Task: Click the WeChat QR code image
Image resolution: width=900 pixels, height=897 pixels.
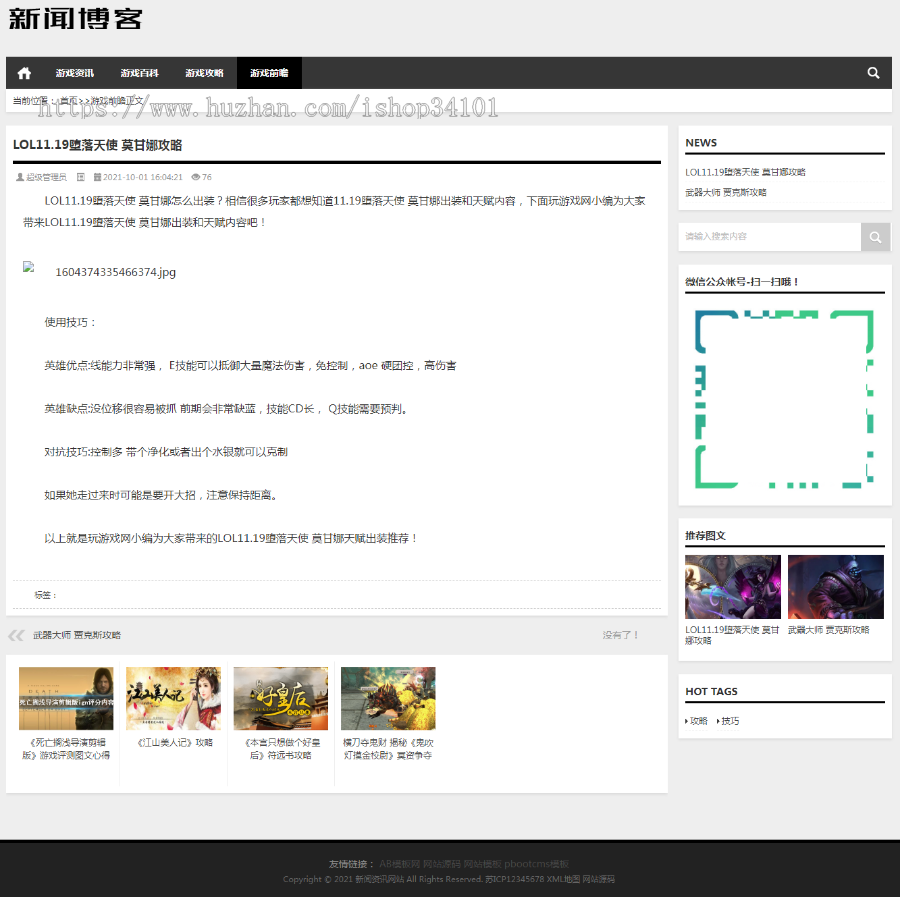Action: tap(785, 399)
